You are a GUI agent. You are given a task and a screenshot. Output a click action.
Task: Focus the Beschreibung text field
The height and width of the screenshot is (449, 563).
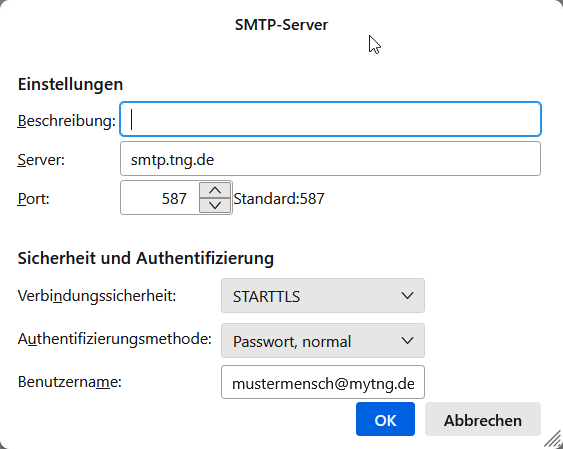pos(330,119)
